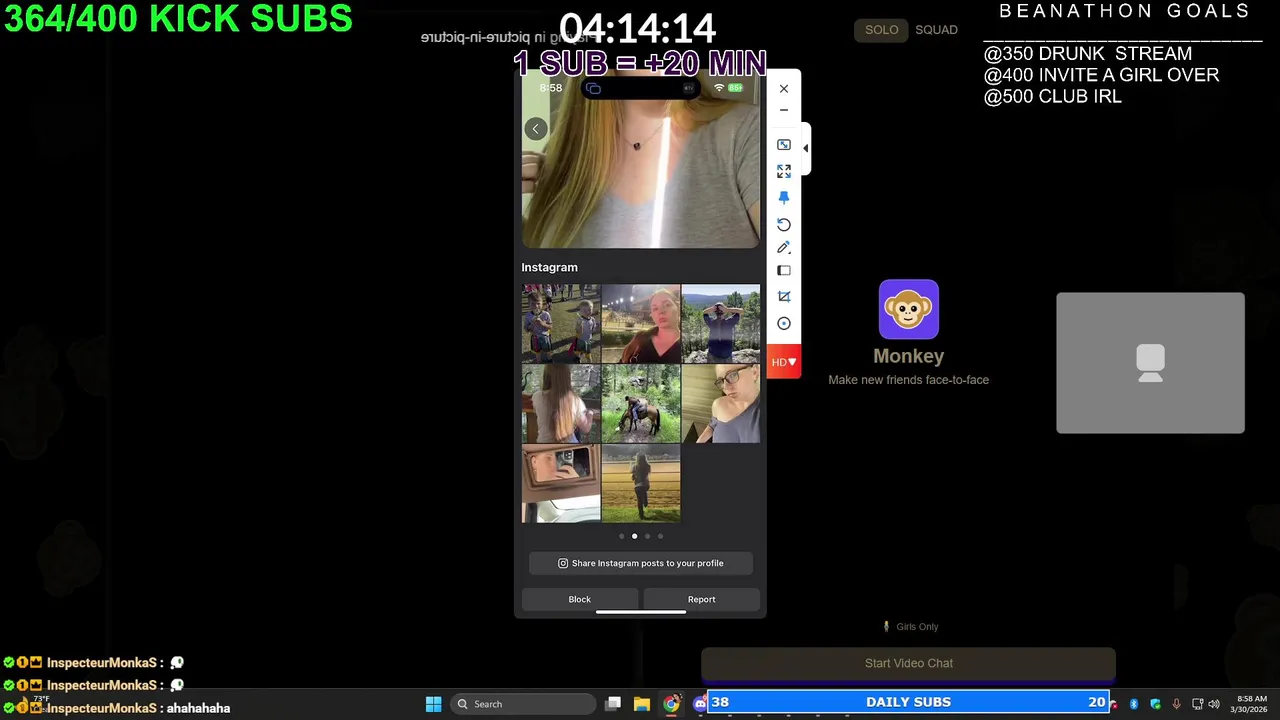The image size is (1280, 720).
Task: Open the network tray icon
Action: pos(1198,704)
